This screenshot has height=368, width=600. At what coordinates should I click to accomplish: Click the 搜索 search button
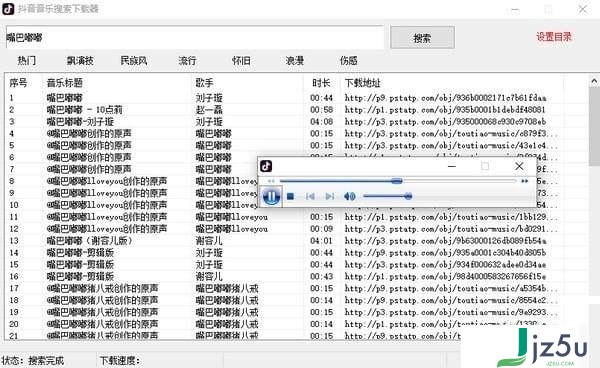(422, 37)
